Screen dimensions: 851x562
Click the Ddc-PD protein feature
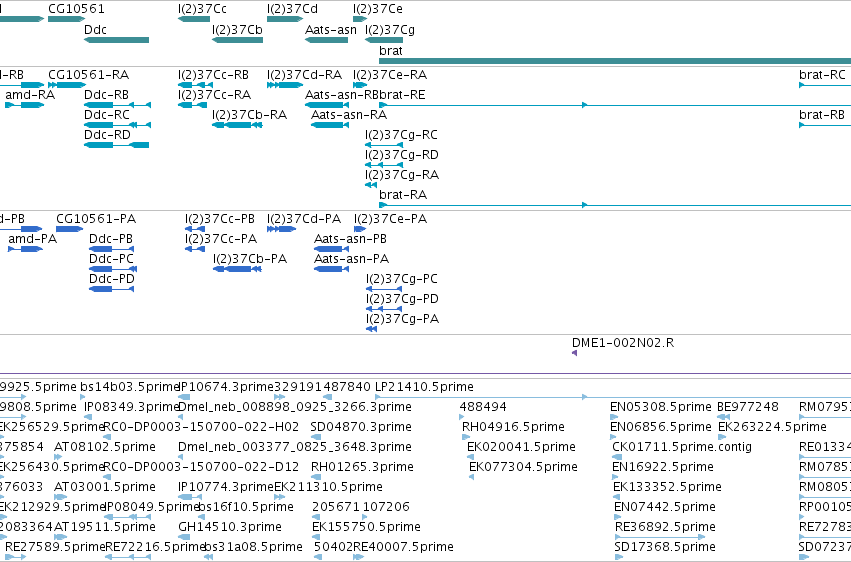click(111, 289)
